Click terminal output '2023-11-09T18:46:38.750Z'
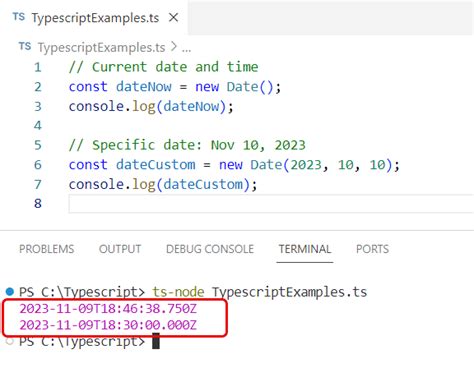Viewport: 474px width, 368px height. click(108, 309)
